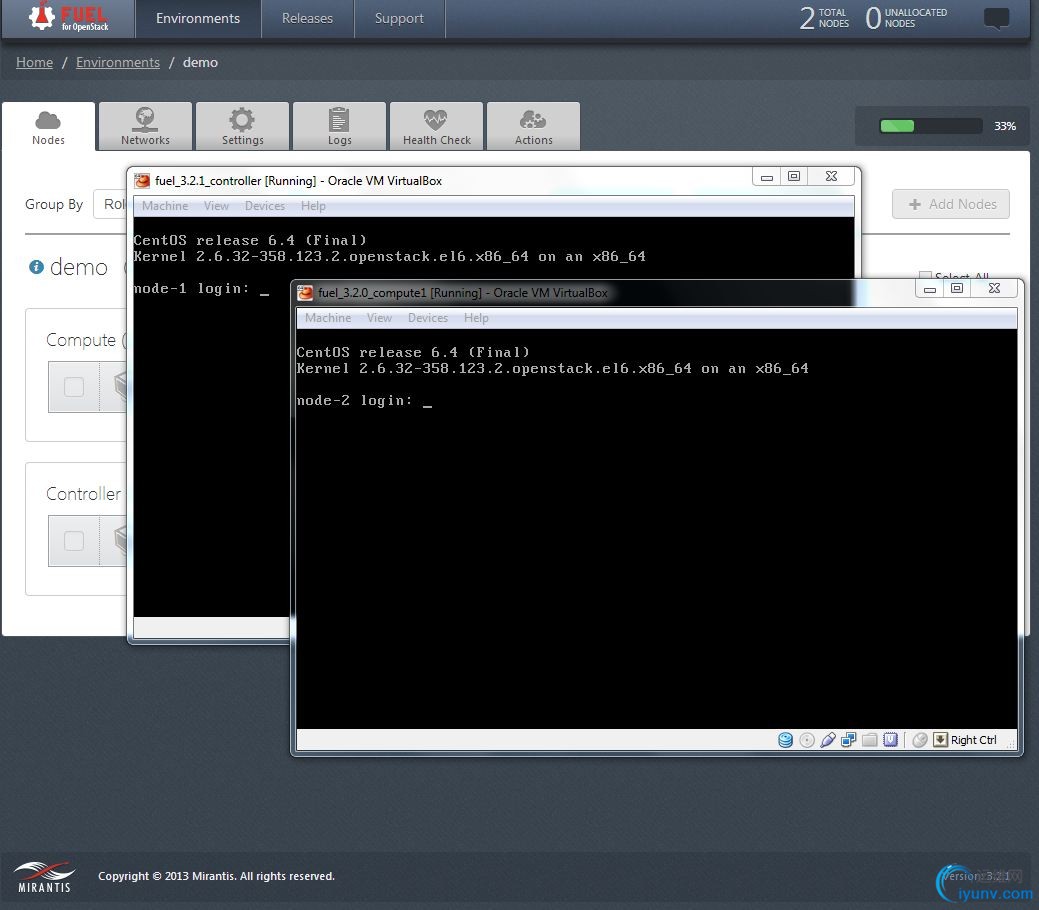Screen dimensions: 1039x910
Task: Toggle the Select All checkbox
Action: coord(925,277)
